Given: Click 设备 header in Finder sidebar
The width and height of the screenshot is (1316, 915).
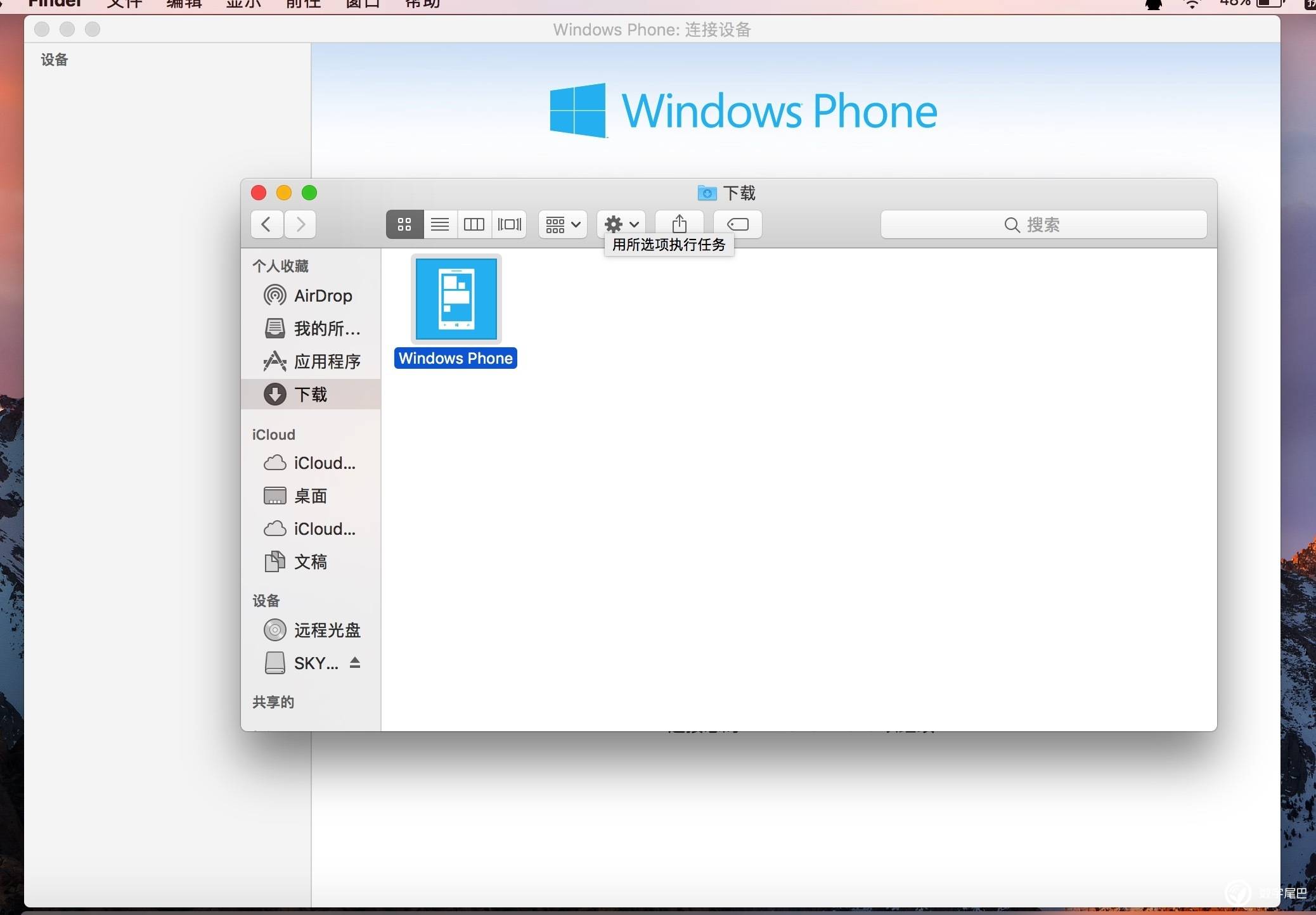Looking at the screenshot, I should click(266, 601).
